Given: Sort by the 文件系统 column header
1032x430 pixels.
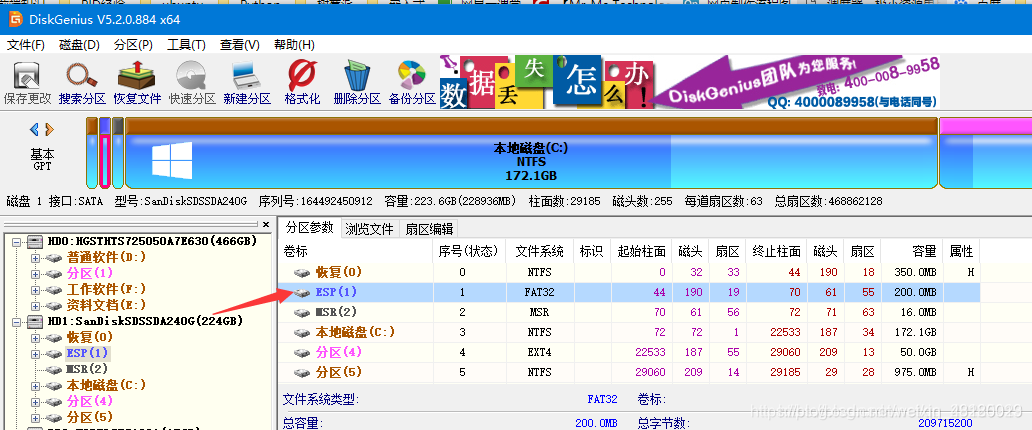Looking at the screenshot, I should pyautogui.click(x=540, y=251).
